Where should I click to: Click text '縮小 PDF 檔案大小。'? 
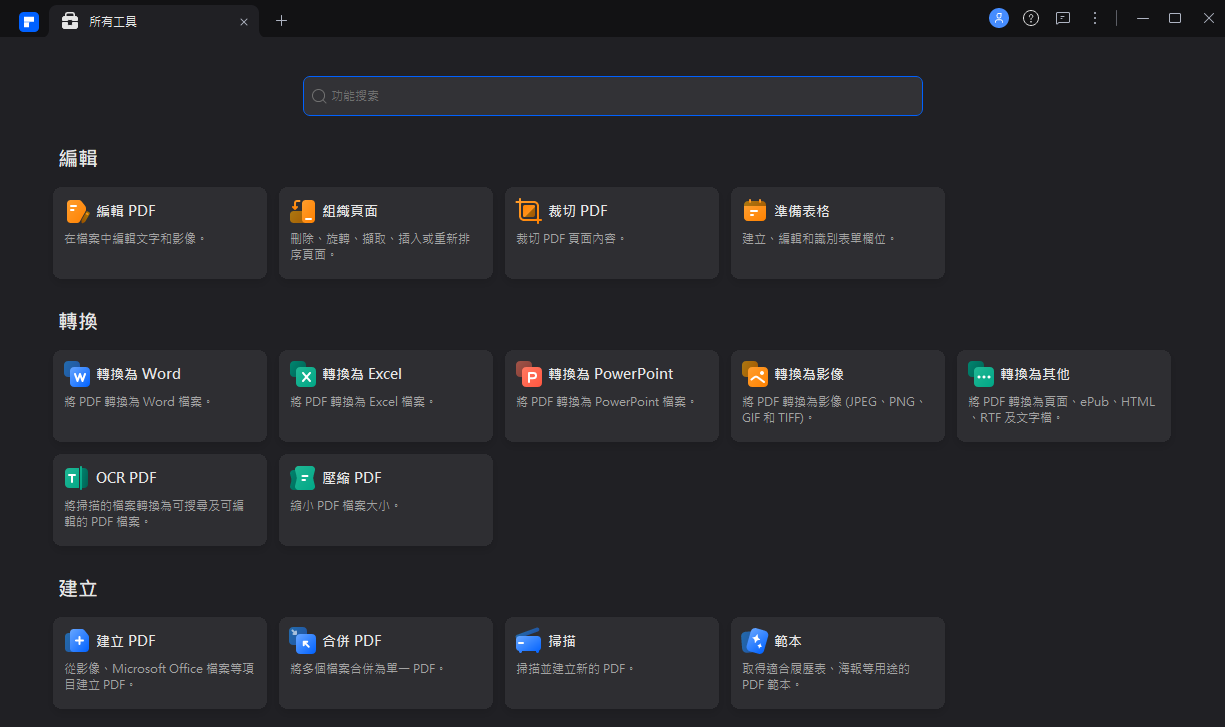point(346,506)
